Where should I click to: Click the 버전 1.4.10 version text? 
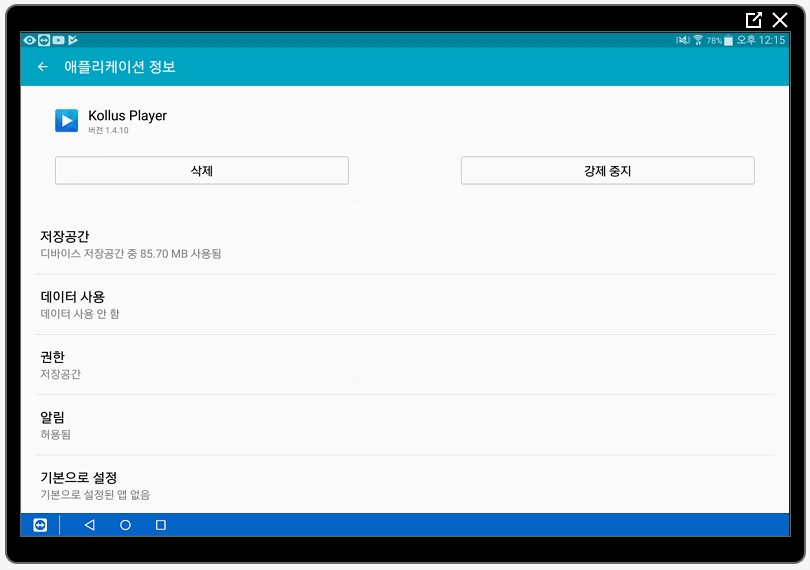click(108, 130)
